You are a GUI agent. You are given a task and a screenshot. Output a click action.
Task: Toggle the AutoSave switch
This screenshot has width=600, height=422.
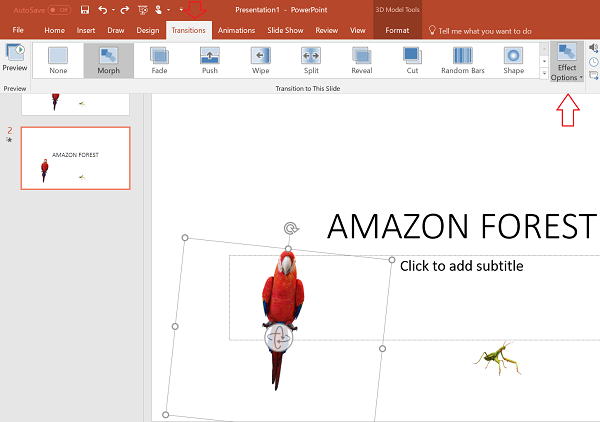tap(59, 10)
